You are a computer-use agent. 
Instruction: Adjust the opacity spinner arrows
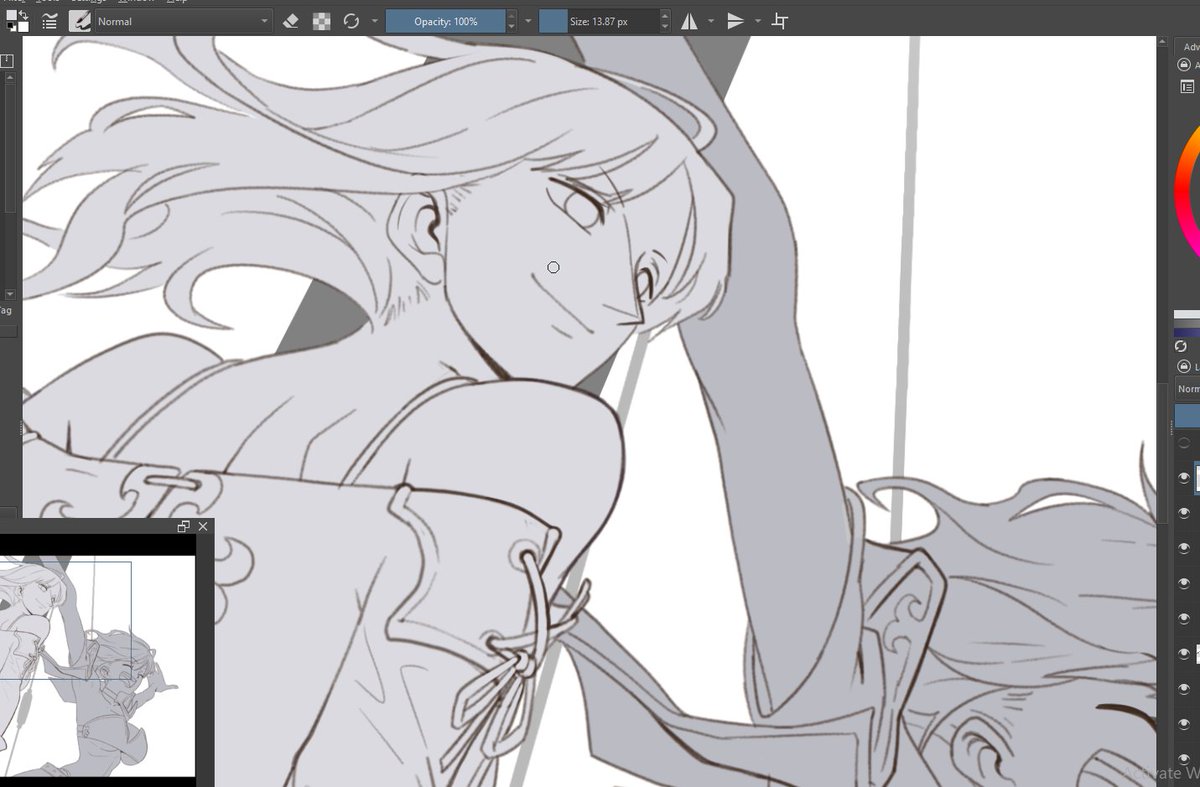click(513, 21)
